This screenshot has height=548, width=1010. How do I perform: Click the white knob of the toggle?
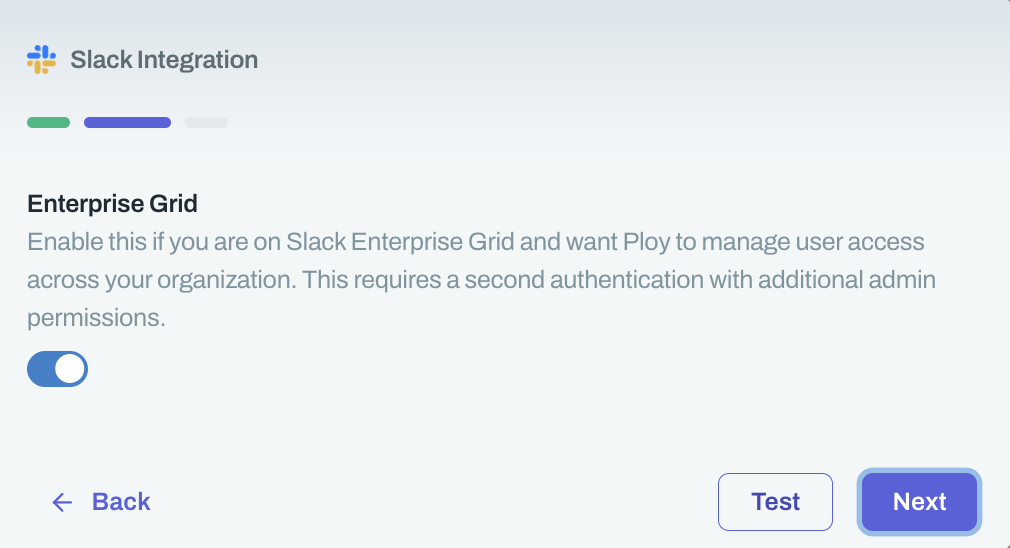coord(70,369)
